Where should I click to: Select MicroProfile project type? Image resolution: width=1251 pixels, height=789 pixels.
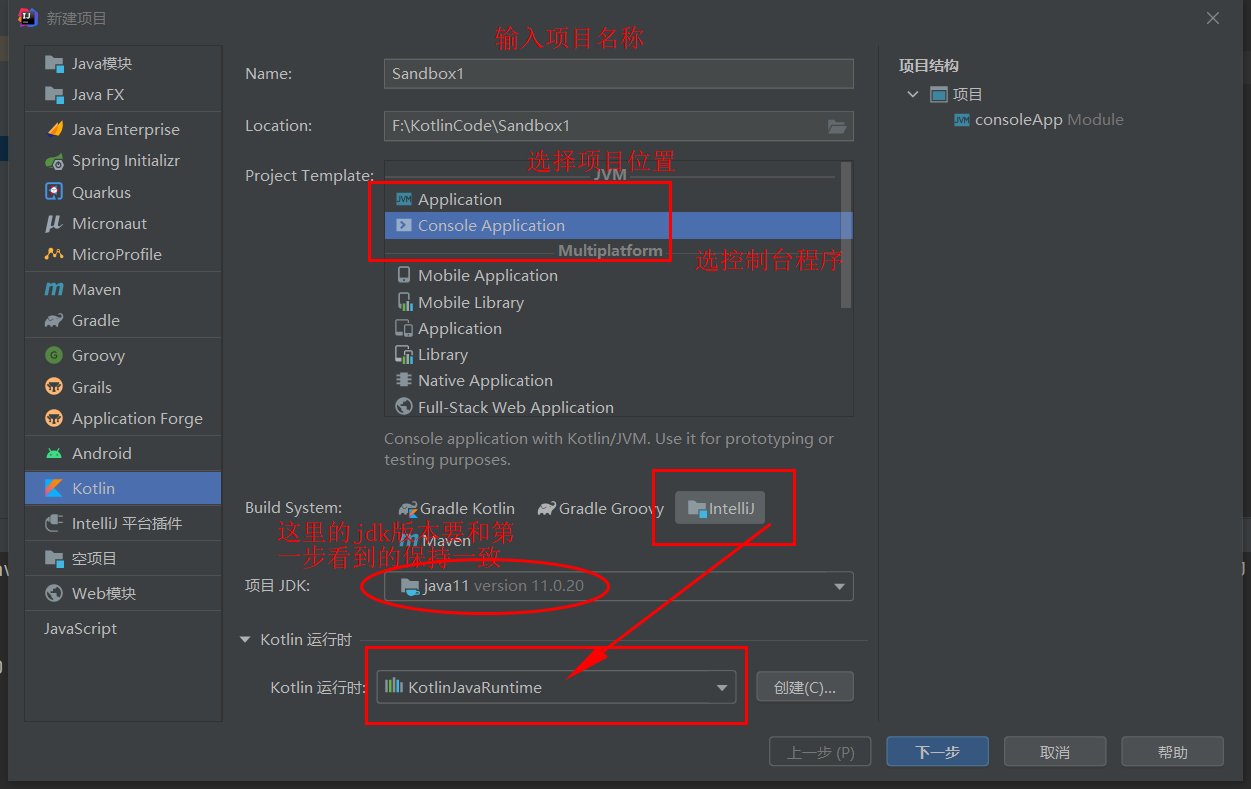(x=123, y=254)
